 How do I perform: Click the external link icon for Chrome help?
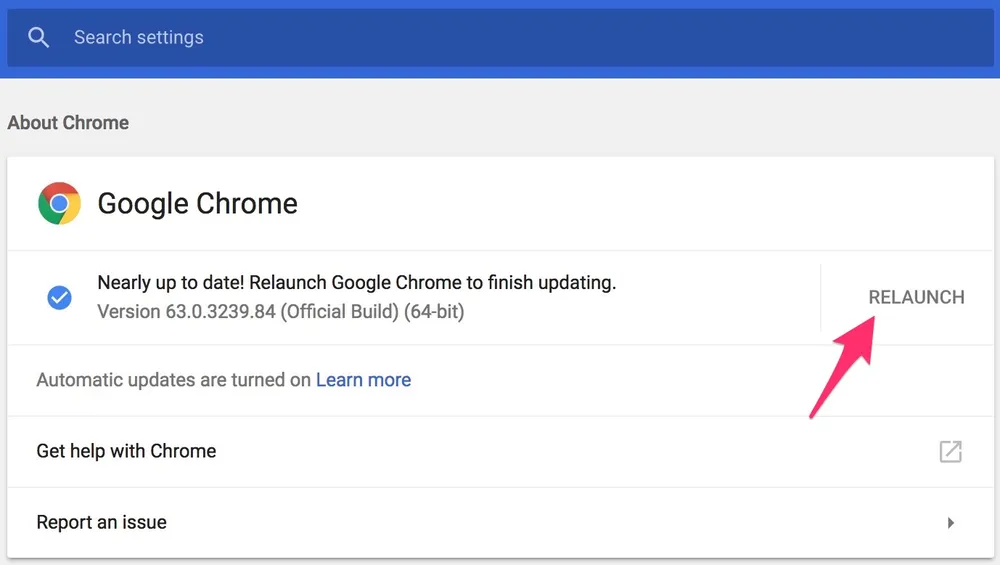[x=950, y=451]
